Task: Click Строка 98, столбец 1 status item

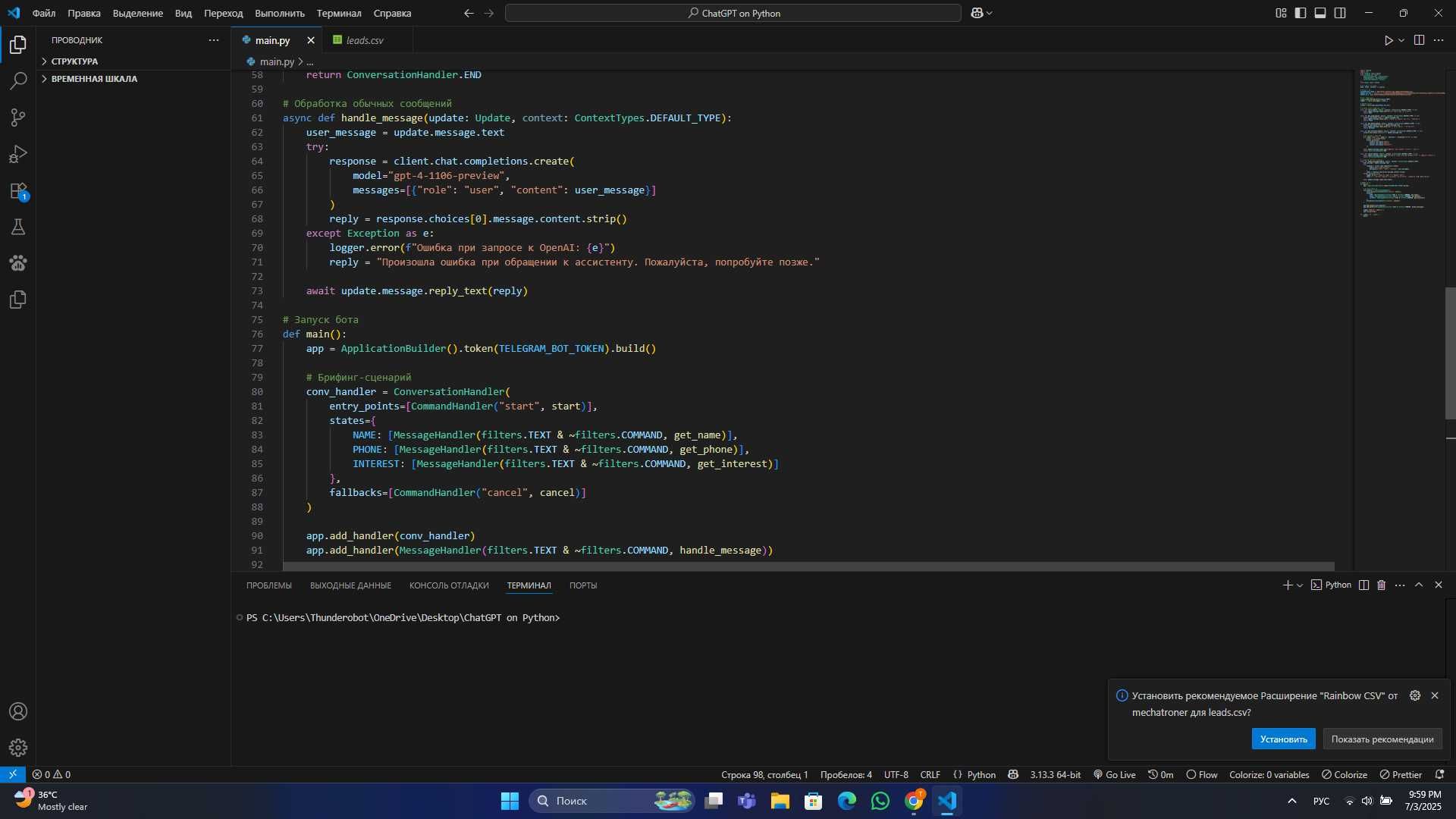Action: click(x=764, y=774)
